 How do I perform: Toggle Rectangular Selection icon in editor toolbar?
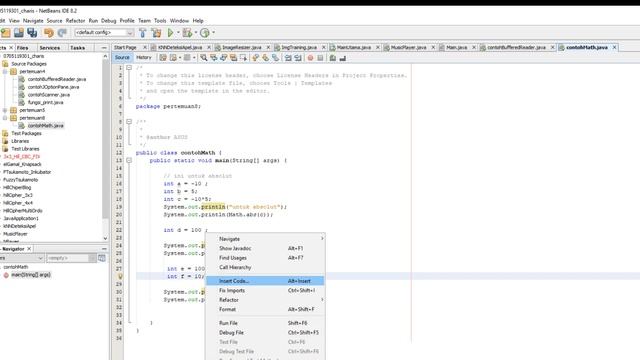(243, 58)
